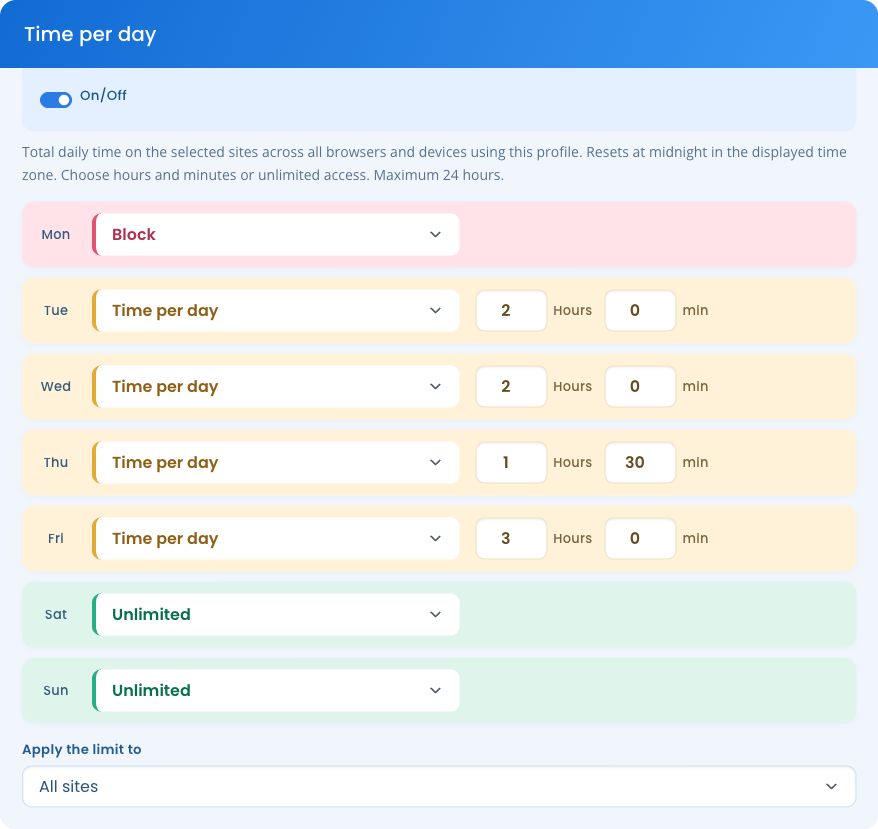Screen dimensions: 878x829
Task: Click the 'Total daily time' description text
Action: (434, 164)
